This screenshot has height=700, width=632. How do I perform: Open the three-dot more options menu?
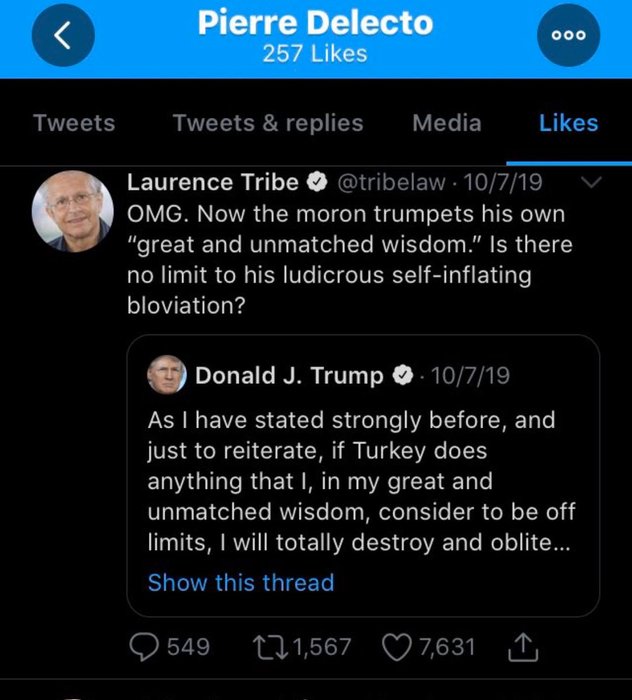pos(566,37)
